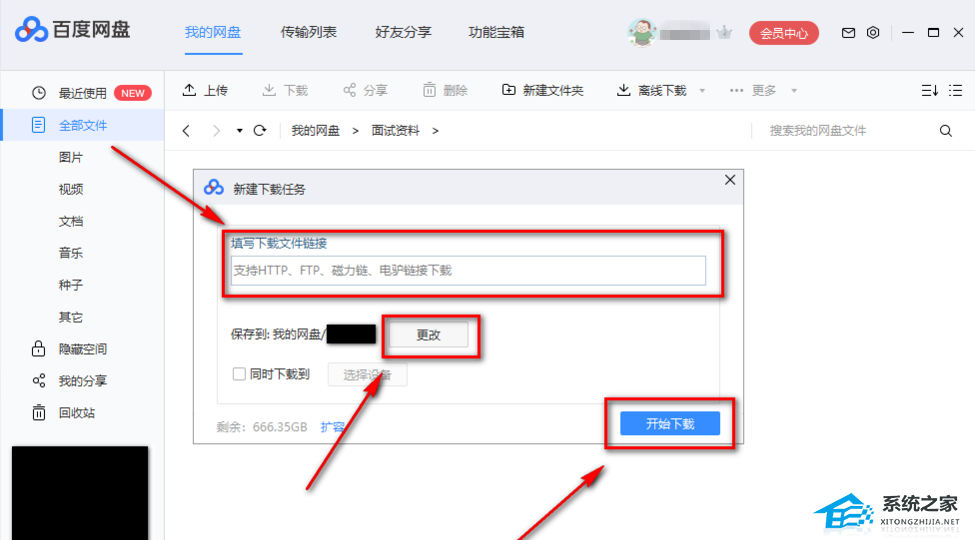The image size is (975, 540).
Task: Open the user avatar profile
Action: coord(642,32)
